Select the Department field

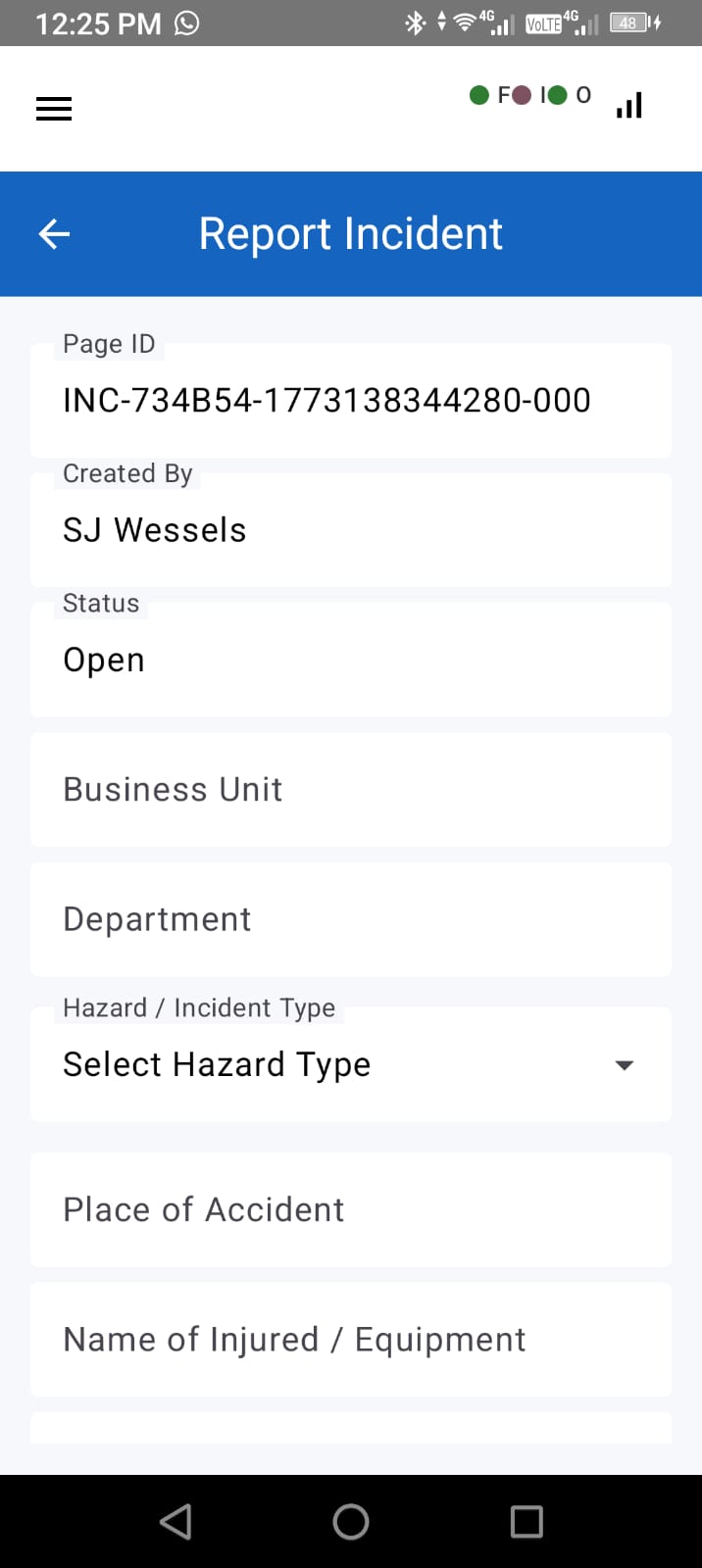350,919
